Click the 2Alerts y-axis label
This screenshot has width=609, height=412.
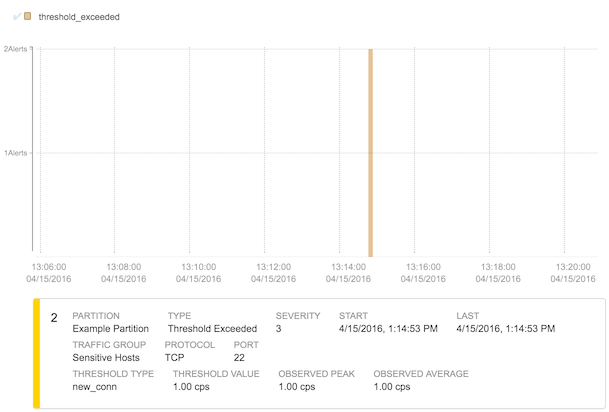pos(15,49)
